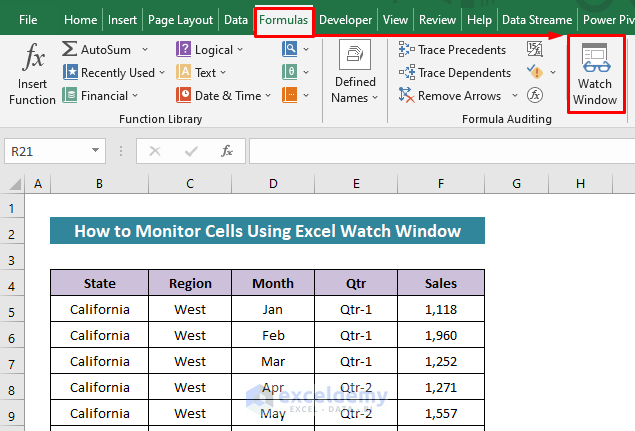Image resolution: width=635 pixels, height=431 pixels.
Task: Click Remove Arrows button
Action: [x=450, y=96]
